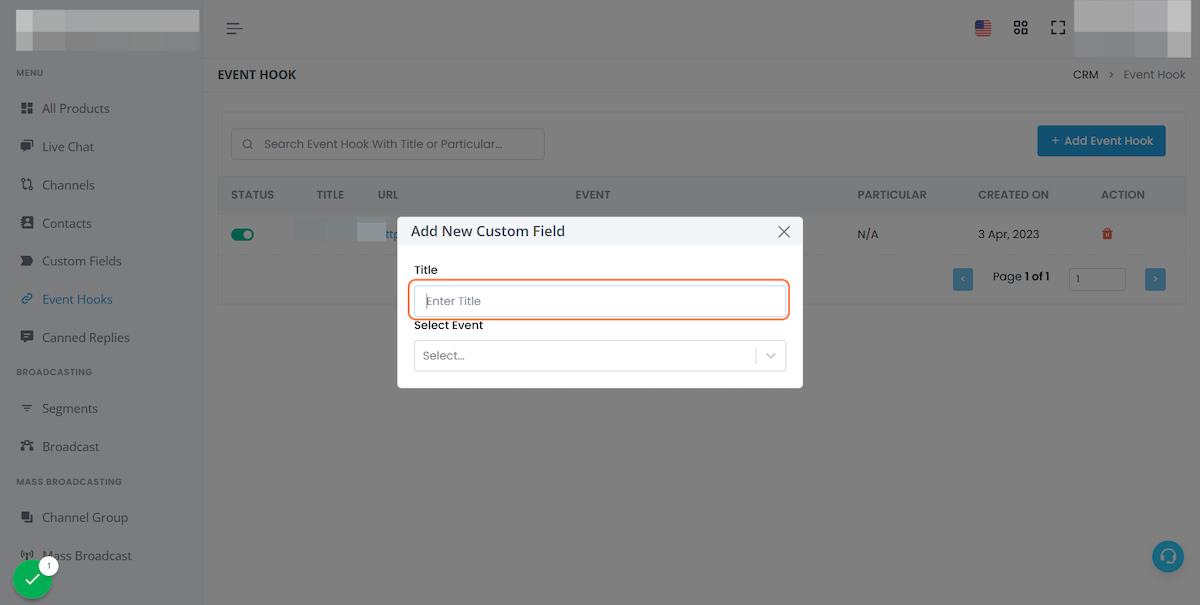Open the support headset chat icon
Image resolution: width=1200 pixels, height=605 pixels.
point(1167,556)
